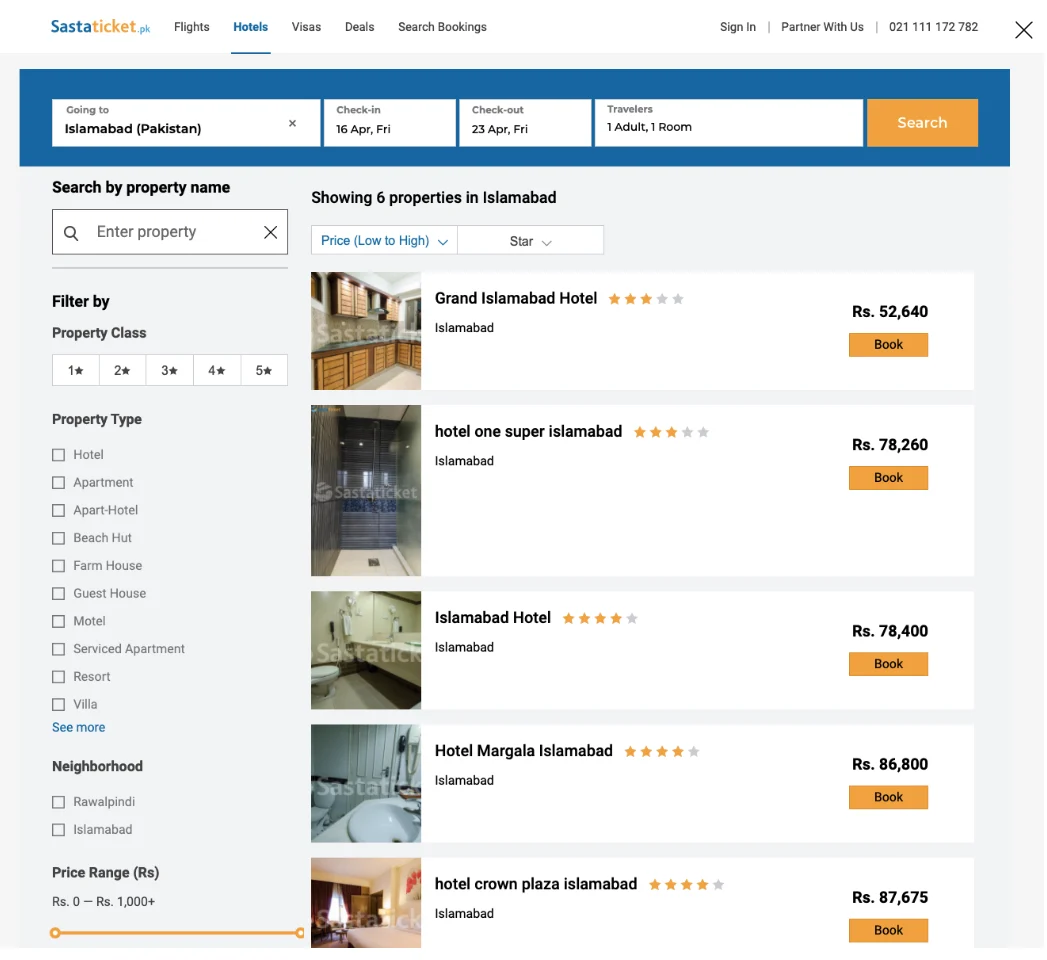Check the Farm House property type
Screen dimensions: 1047x960
(x=59, y=566)
